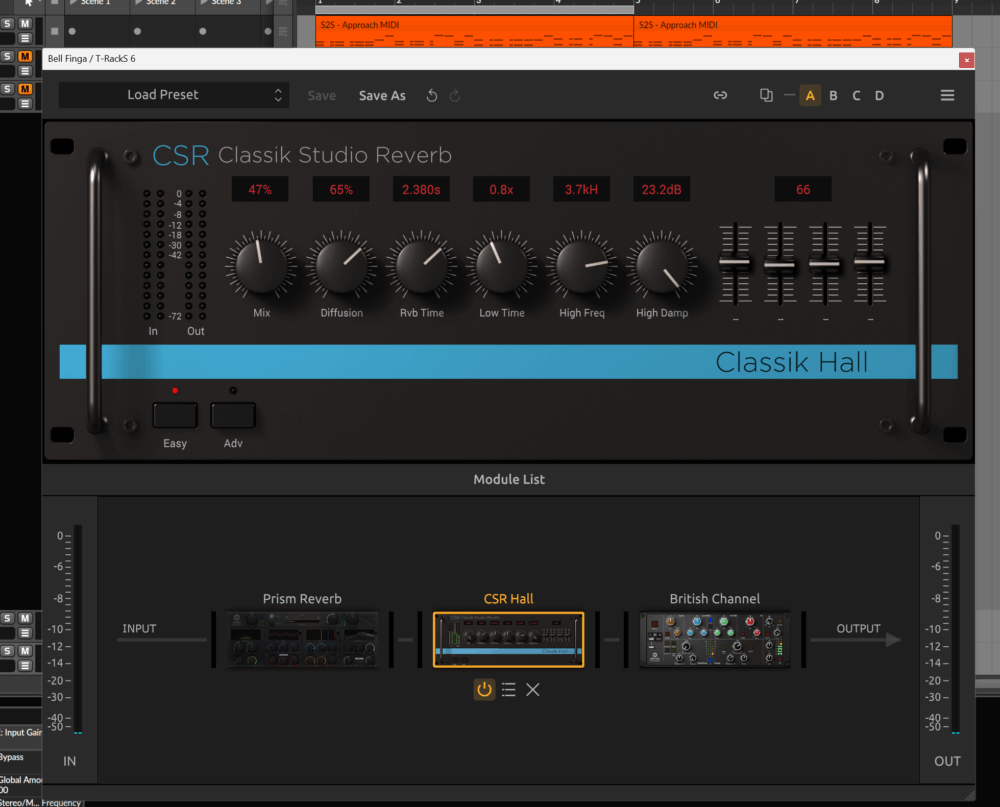Open topmost DAW track's menu lines icon
Image resolution: width=1000 pixels, height=807 pixels.
point(25,39)
